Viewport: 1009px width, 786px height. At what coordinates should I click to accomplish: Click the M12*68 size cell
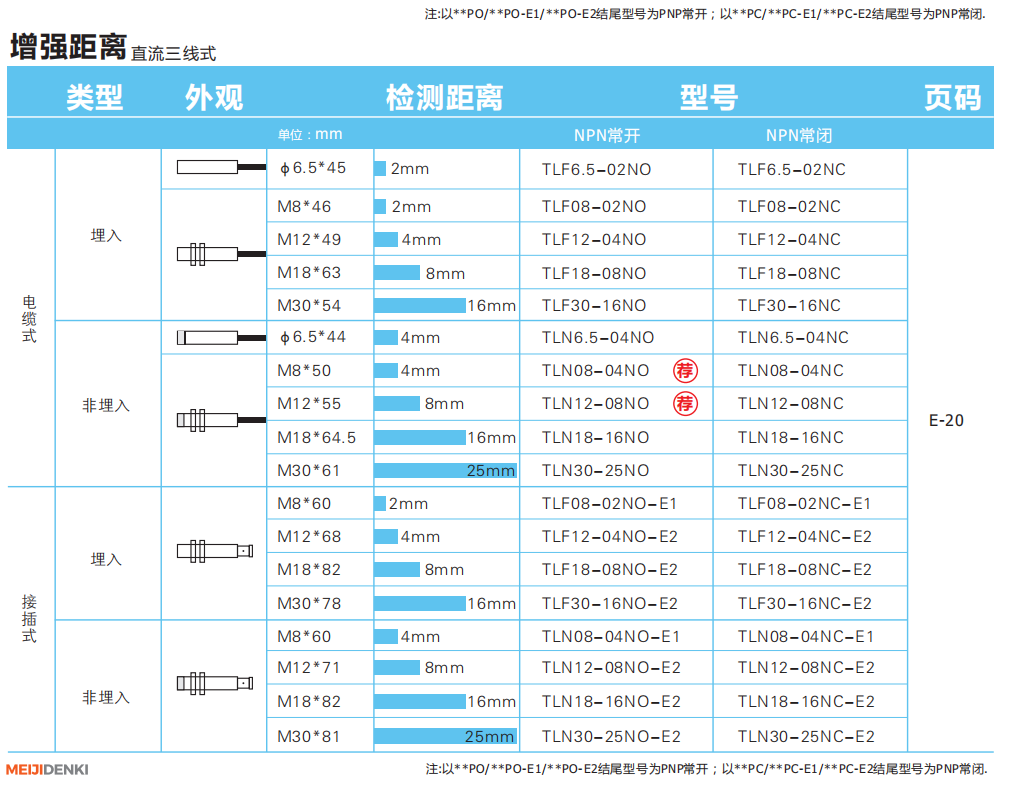click(x=309, y=537)
